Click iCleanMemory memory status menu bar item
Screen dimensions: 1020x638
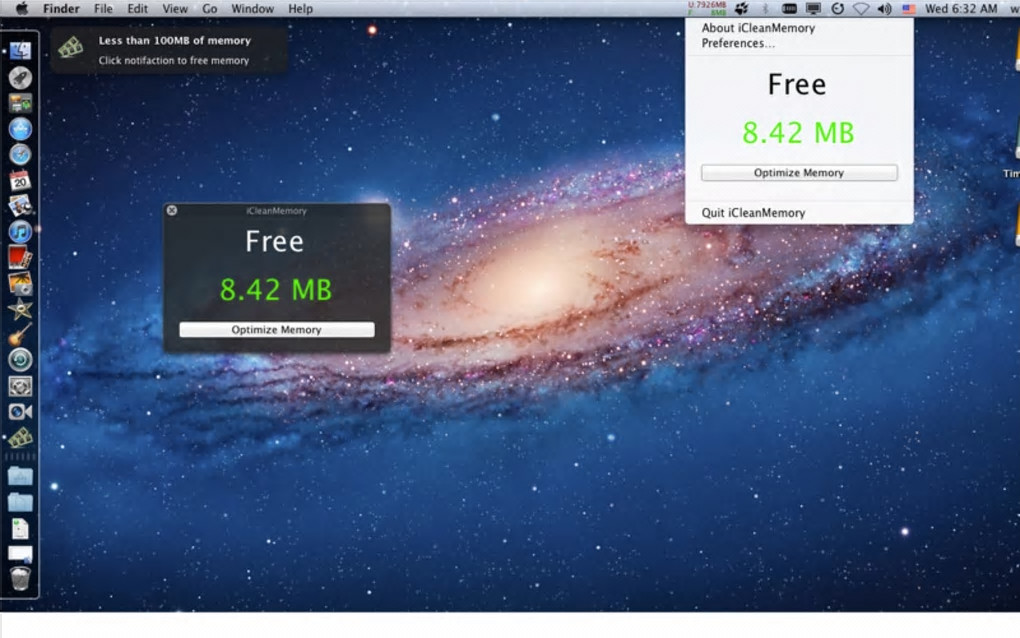tap(707, 8)
